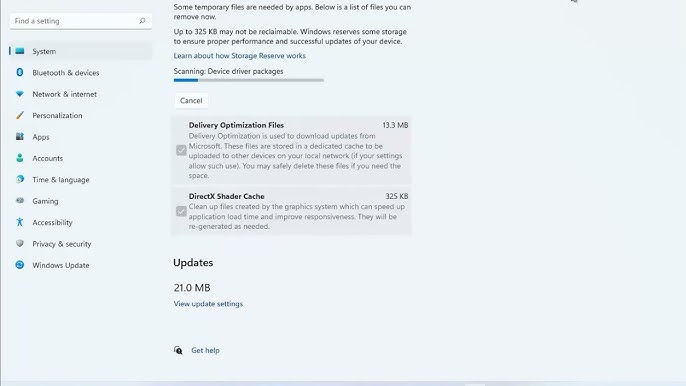Select the Network & internet wifi icon
The height and width of the screenshot is (386, 686).
pos(20,94)
